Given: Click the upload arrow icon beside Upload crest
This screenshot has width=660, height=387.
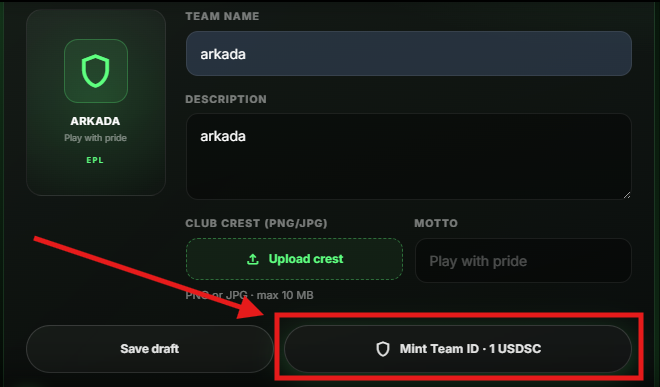Looking at the screenshot, I should coord(253,259).
